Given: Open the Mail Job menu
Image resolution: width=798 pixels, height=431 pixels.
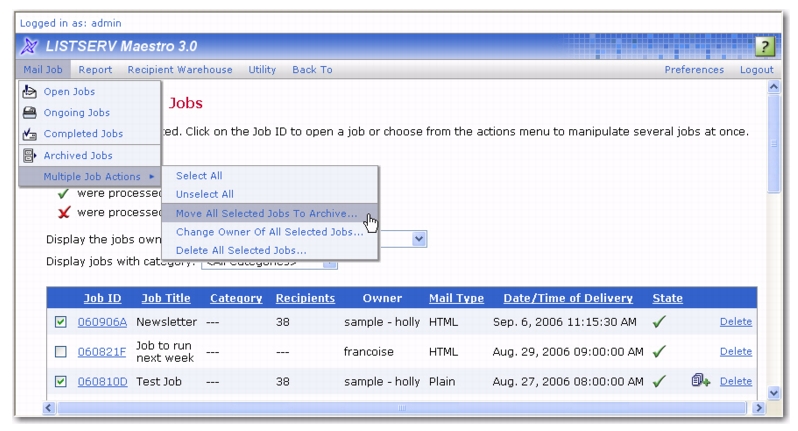Looking at the screenshot, I should pyautogui.click(x=43, y=70).
